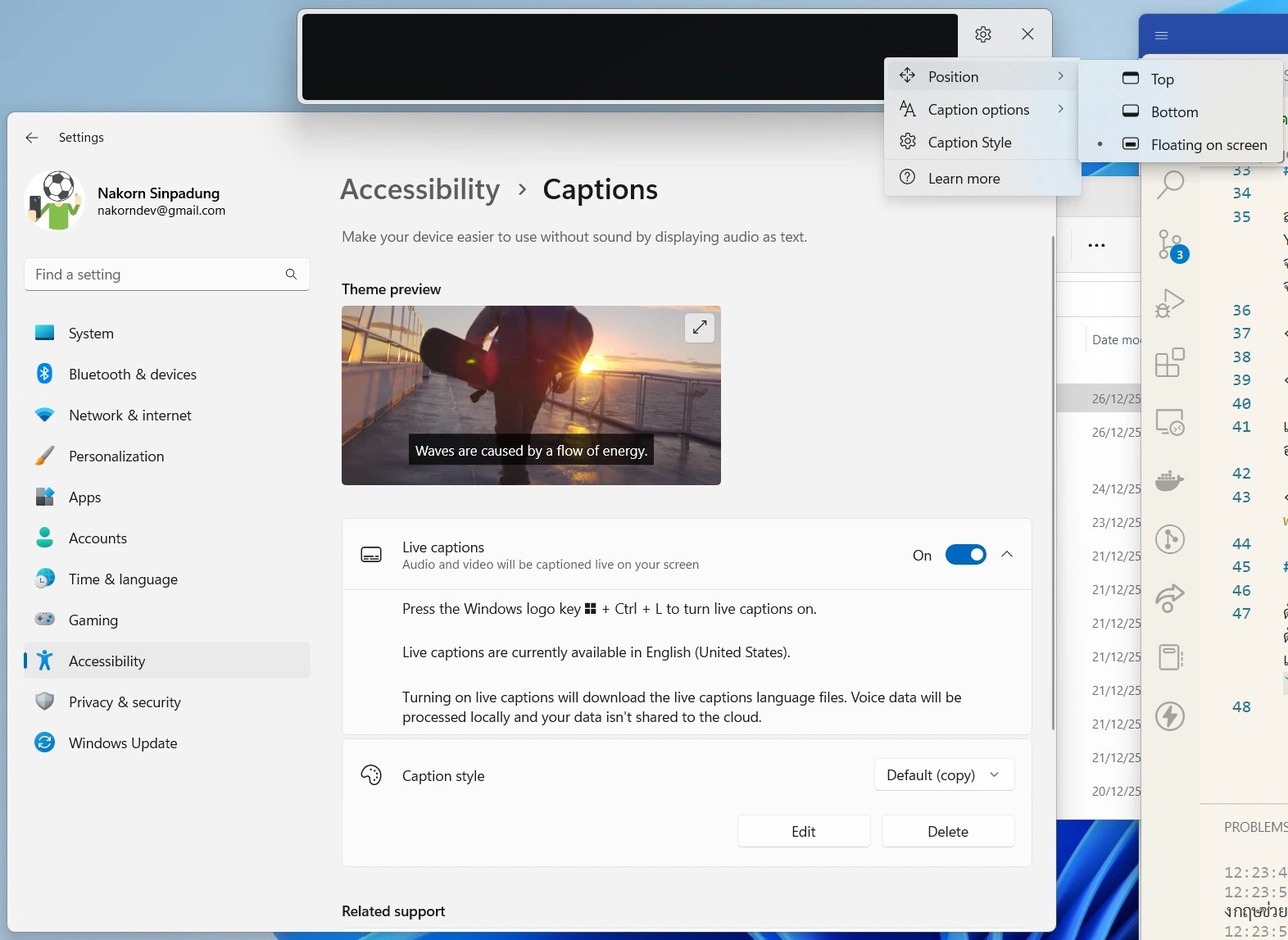The height and width of the screenshot is (940, 1288).
Task: Open live captions settings gear
Action: pos(983,34)
